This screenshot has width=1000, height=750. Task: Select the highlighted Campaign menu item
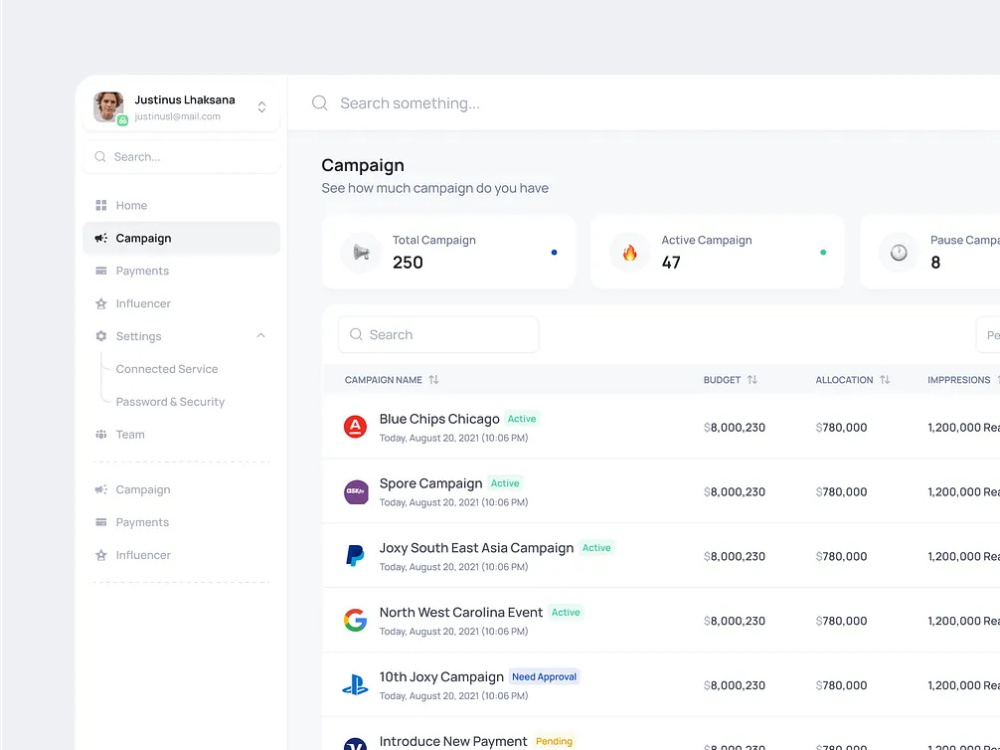point(181,238)
